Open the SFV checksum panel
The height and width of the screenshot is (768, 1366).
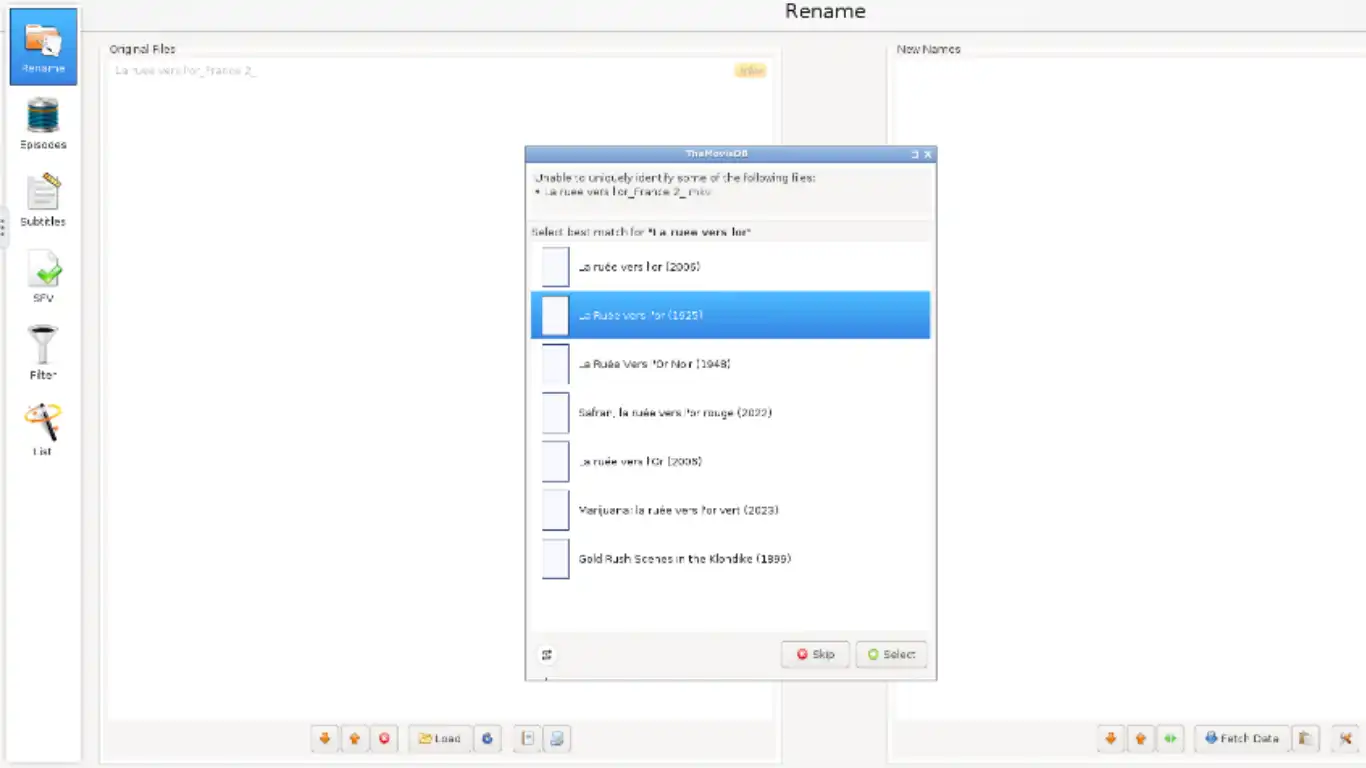pyautogui.click(x=43, y=277)
